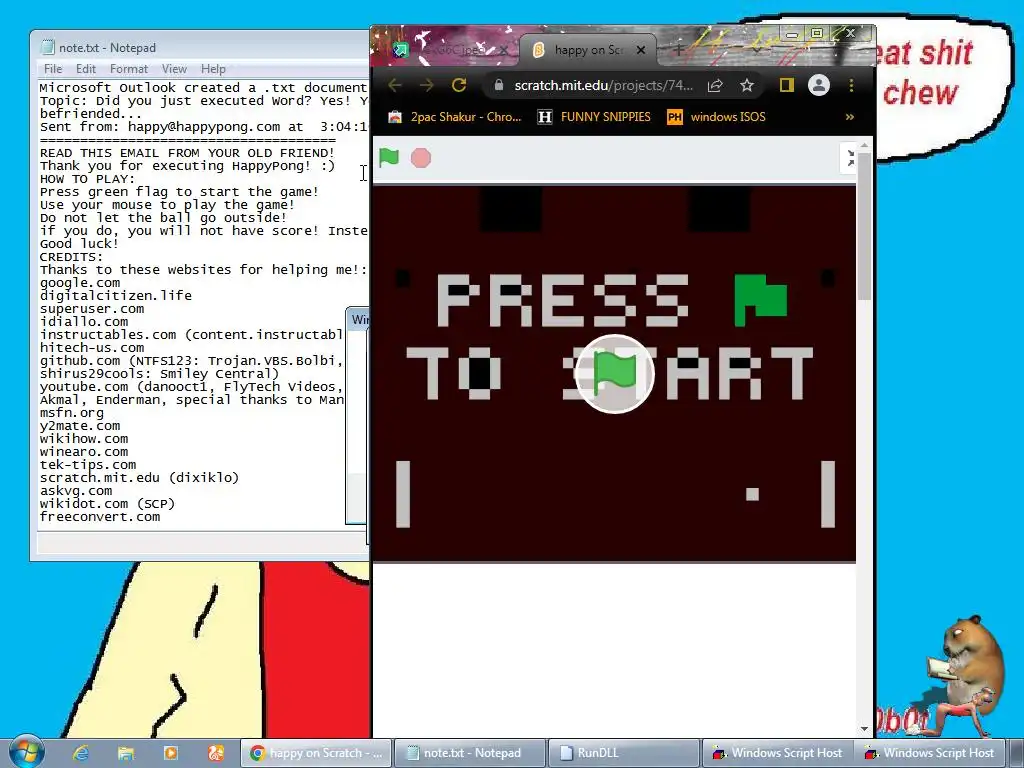Go forward in Chrome

[x=426, y=85]
